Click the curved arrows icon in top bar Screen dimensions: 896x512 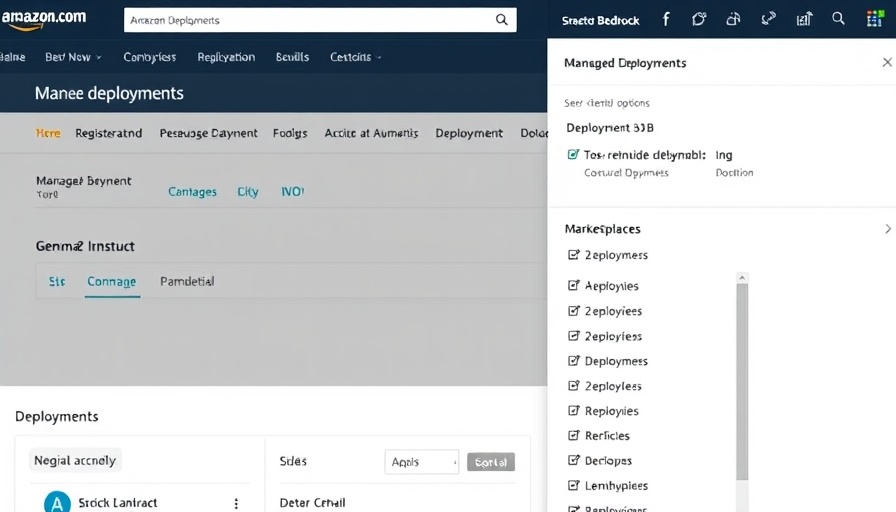coord(769,19)
